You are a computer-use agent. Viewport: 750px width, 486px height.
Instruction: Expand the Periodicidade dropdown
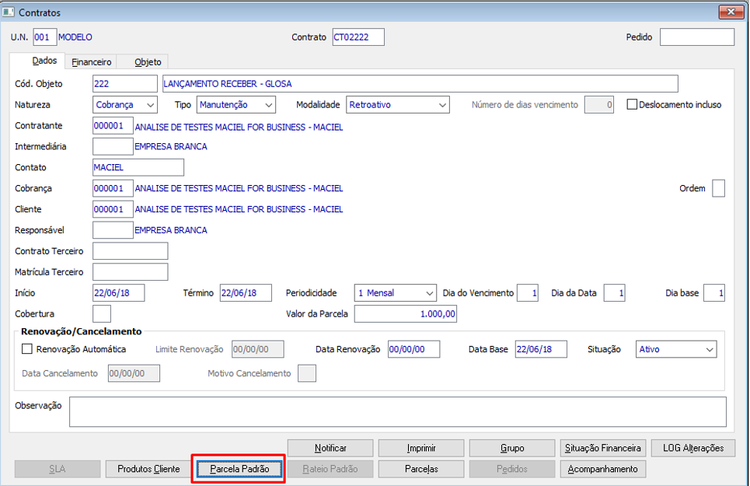[395, 293]
